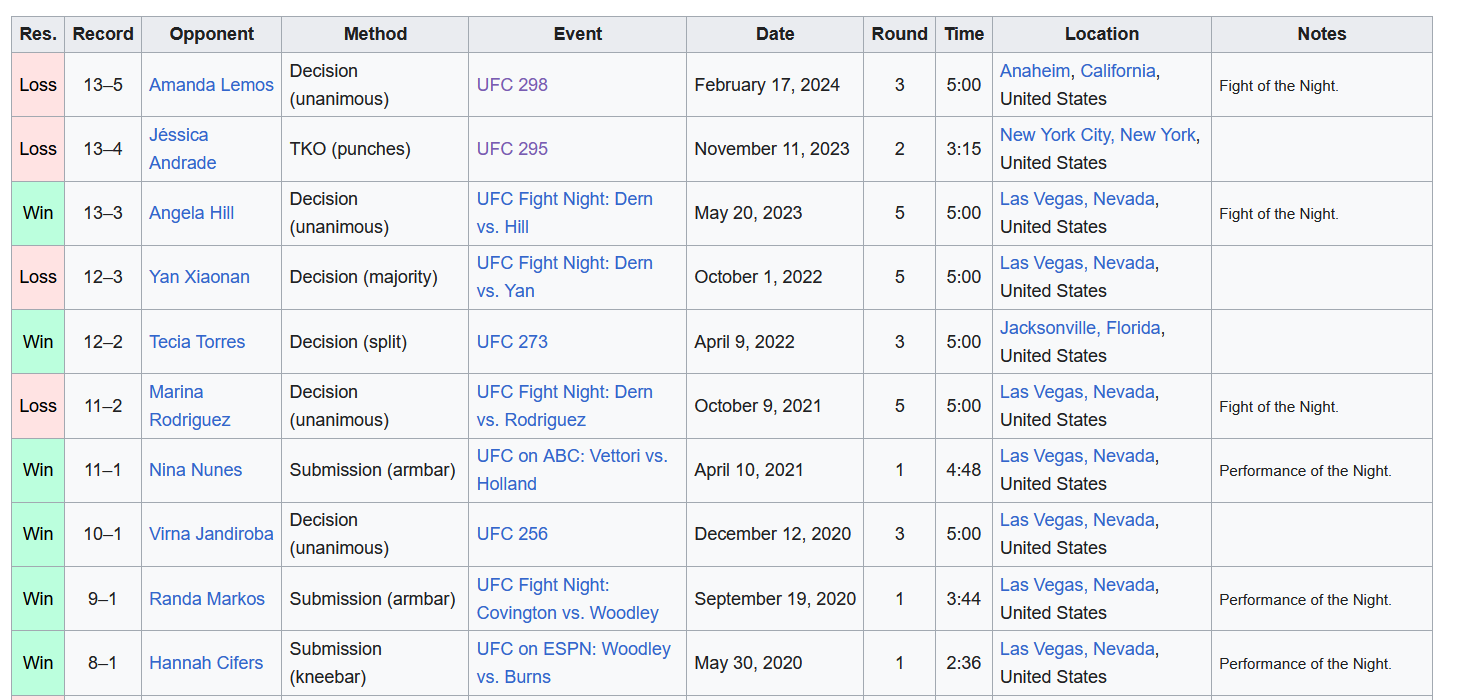
Task: Click the Opponent column header
Action: [x=212, y=34]
